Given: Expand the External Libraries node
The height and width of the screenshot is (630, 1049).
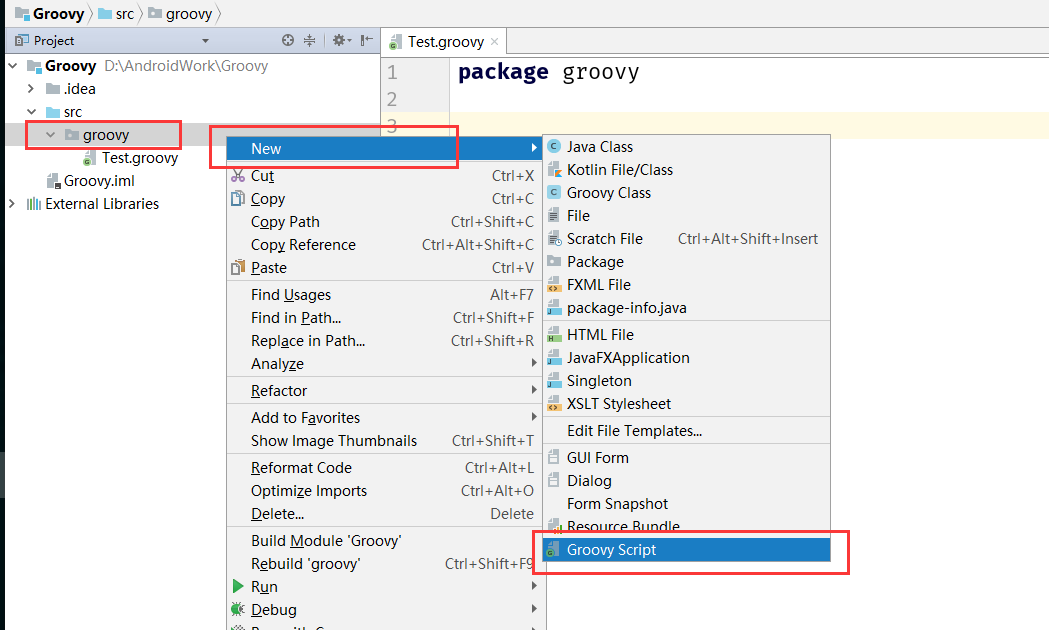Looking at the screenshot, I should click(x=11, y=203).
